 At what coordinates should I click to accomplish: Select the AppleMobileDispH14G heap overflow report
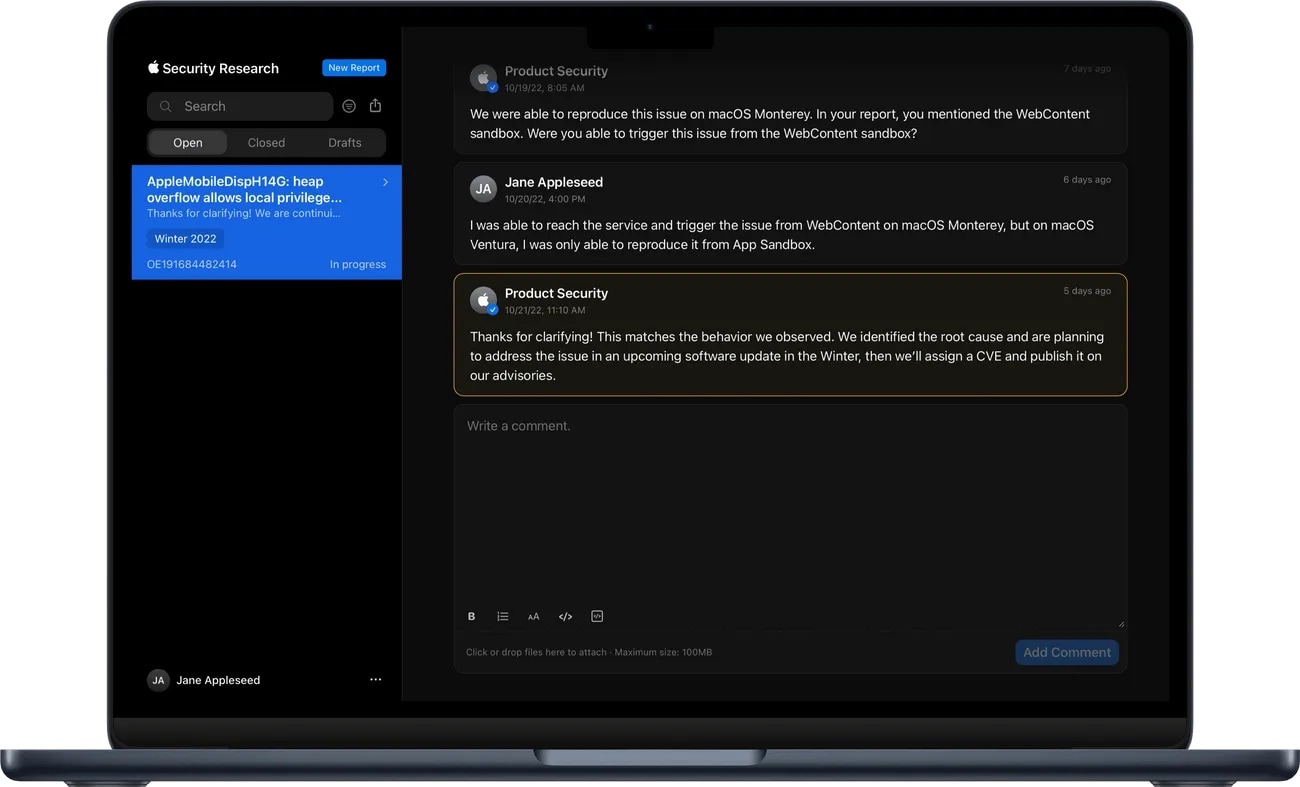click(x=267, y=222)
